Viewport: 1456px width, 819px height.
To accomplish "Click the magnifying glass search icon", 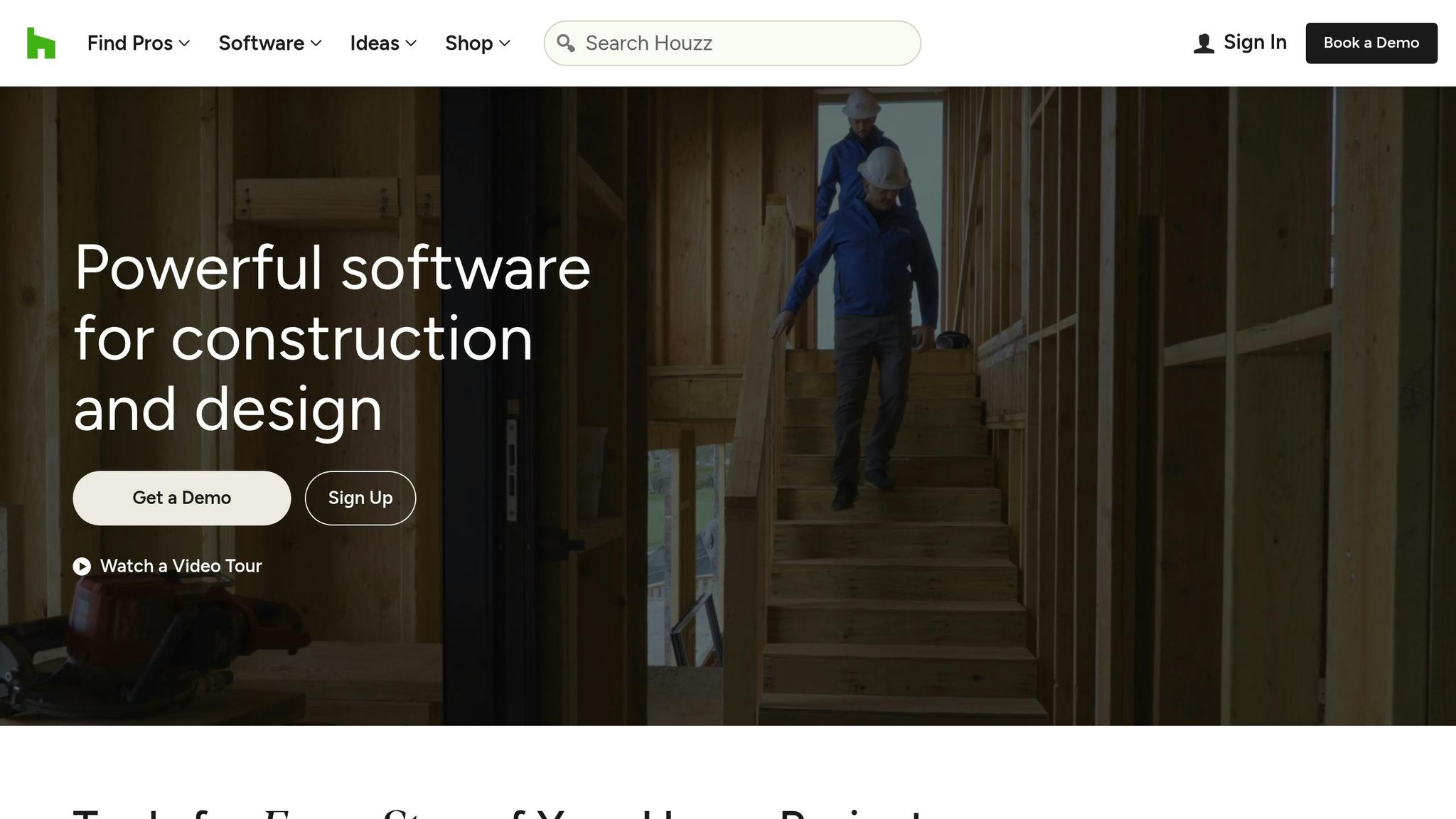I will (567, 43).
